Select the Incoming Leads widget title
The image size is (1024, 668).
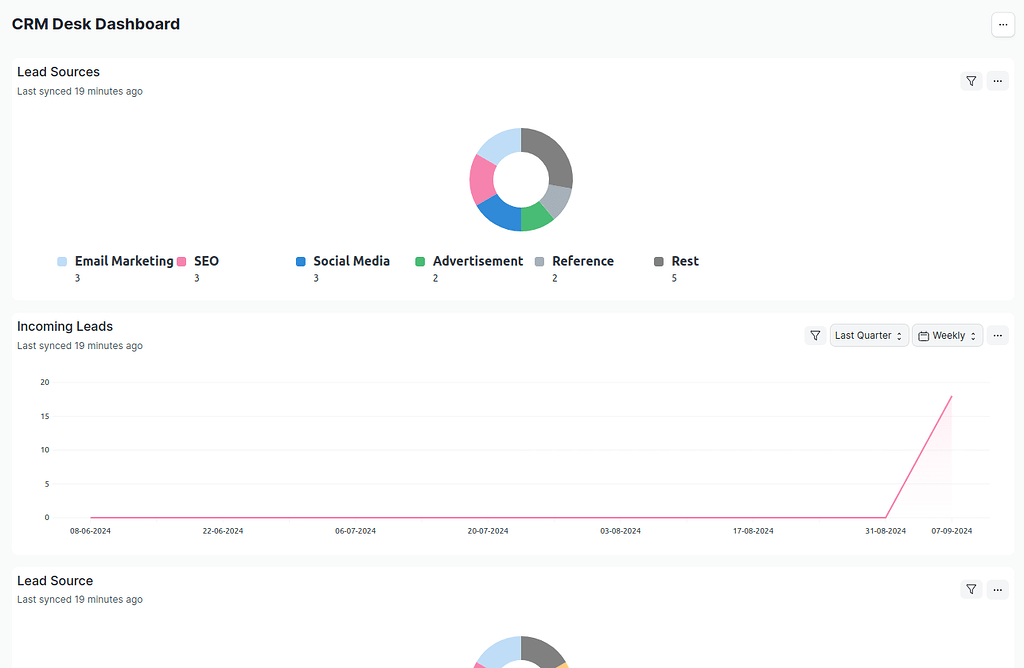point(64,326)
